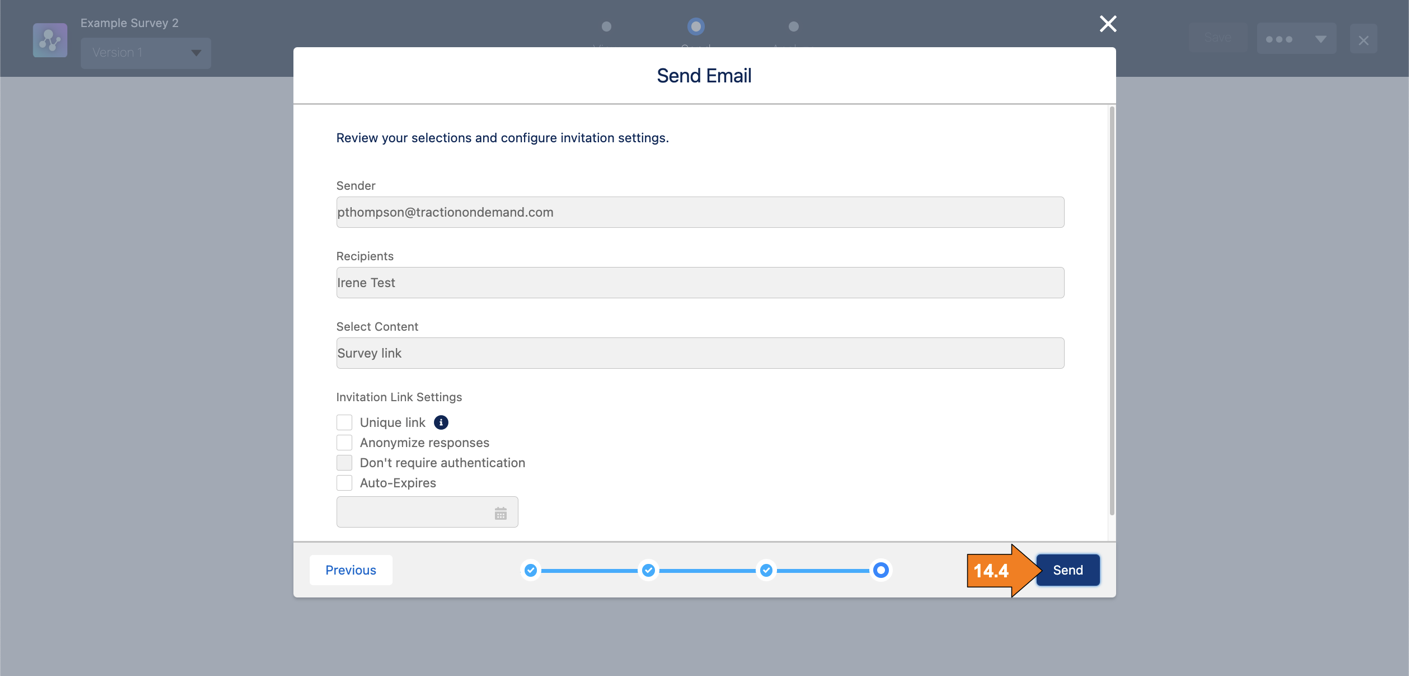Screen dimensions: 1409x676
Task: Open the Auto-Expires calendar date picker icon
Action: pos(501,511)
